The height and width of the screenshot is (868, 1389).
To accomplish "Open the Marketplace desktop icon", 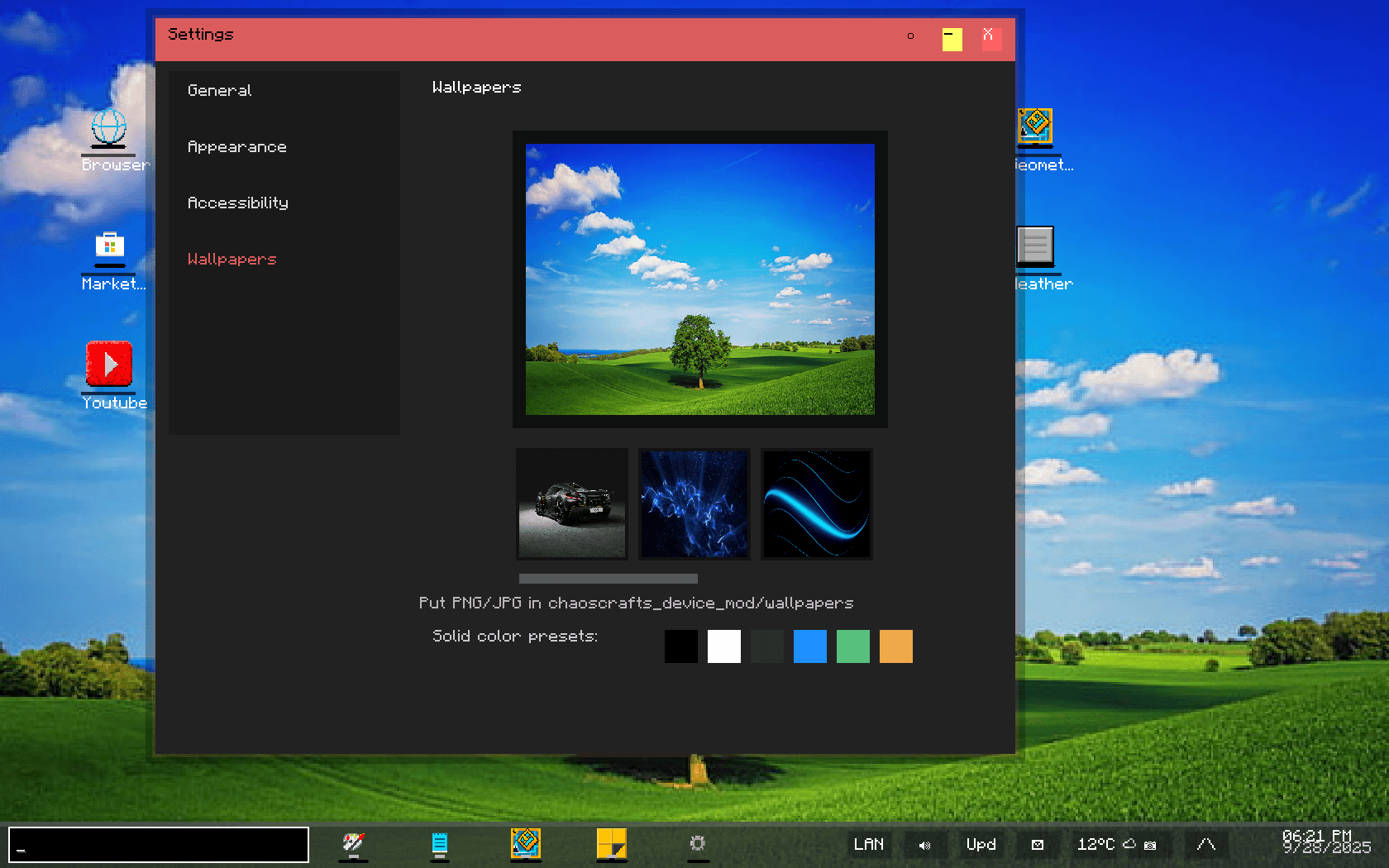I will (x=109, y=249).
